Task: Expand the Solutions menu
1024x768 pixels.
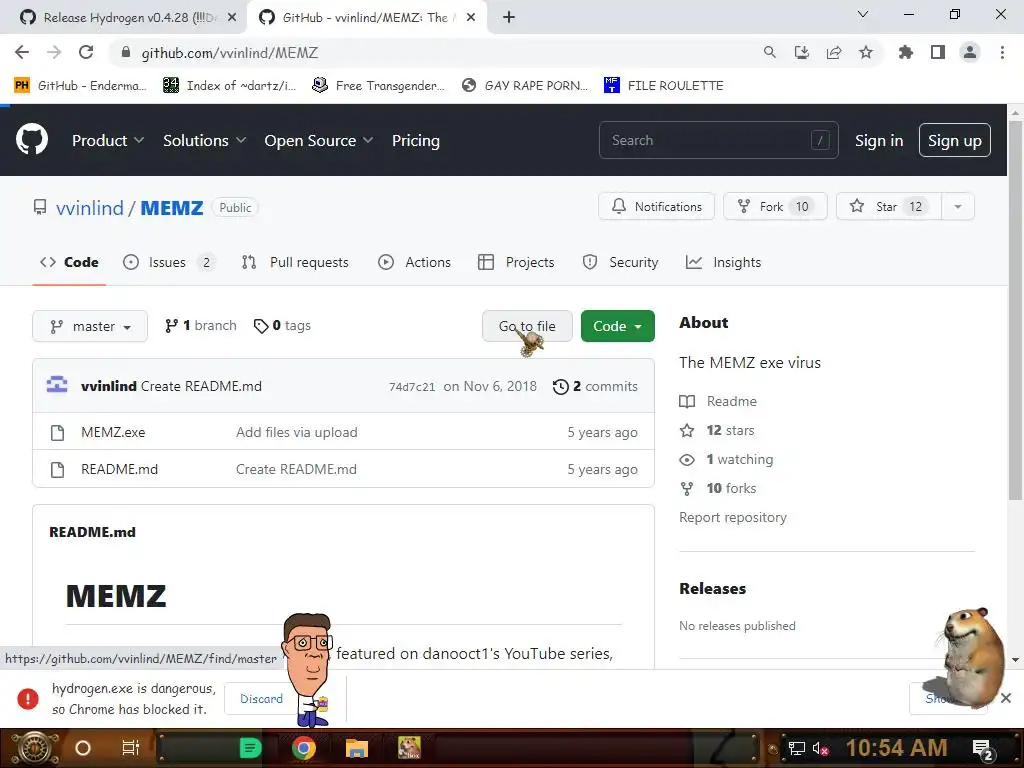Action: pyautogui.click(x=204, y=140)
